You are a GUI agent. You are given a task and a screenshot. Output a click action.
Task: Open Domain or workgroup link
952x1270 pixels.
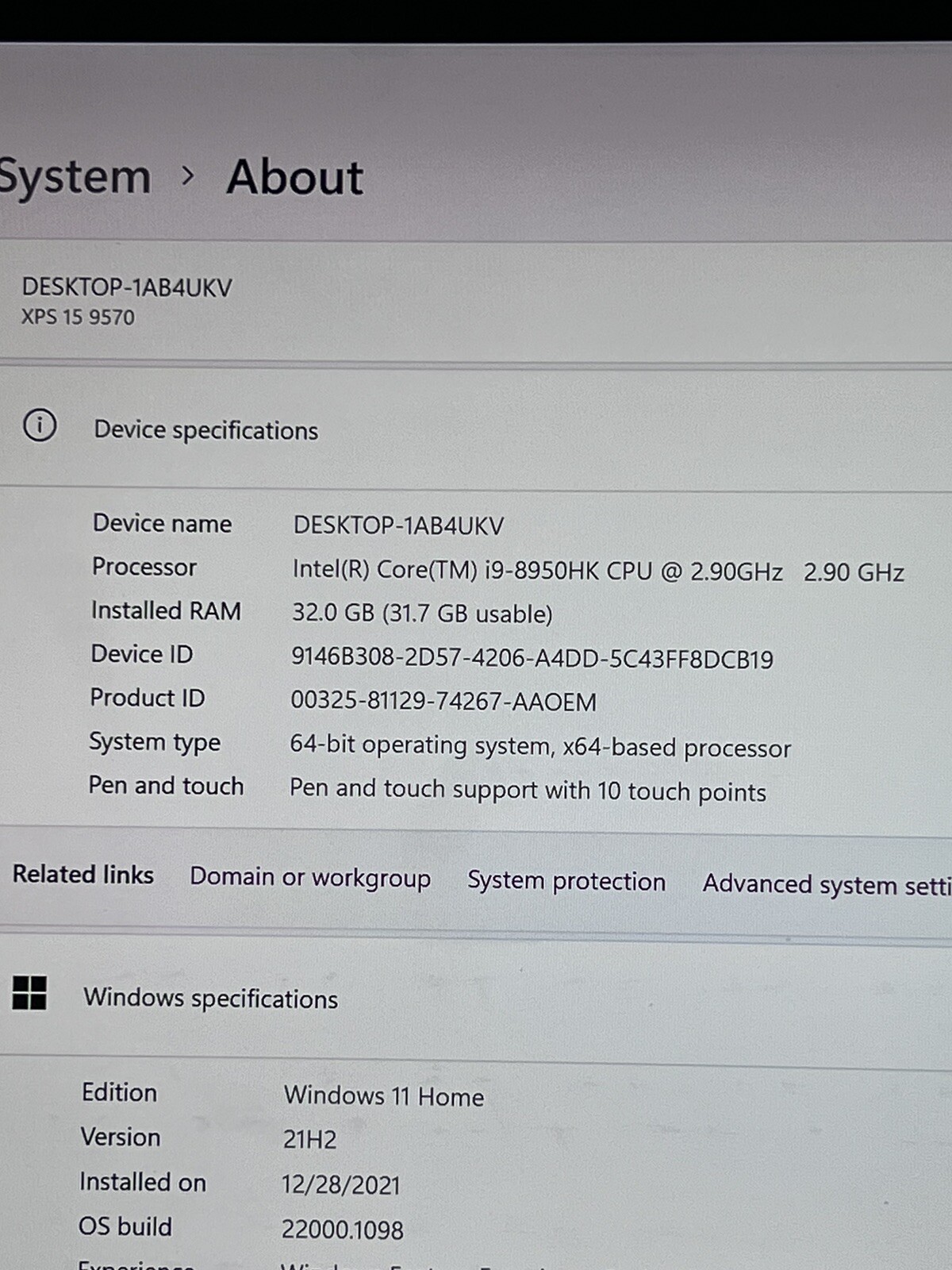coord(310,877)
